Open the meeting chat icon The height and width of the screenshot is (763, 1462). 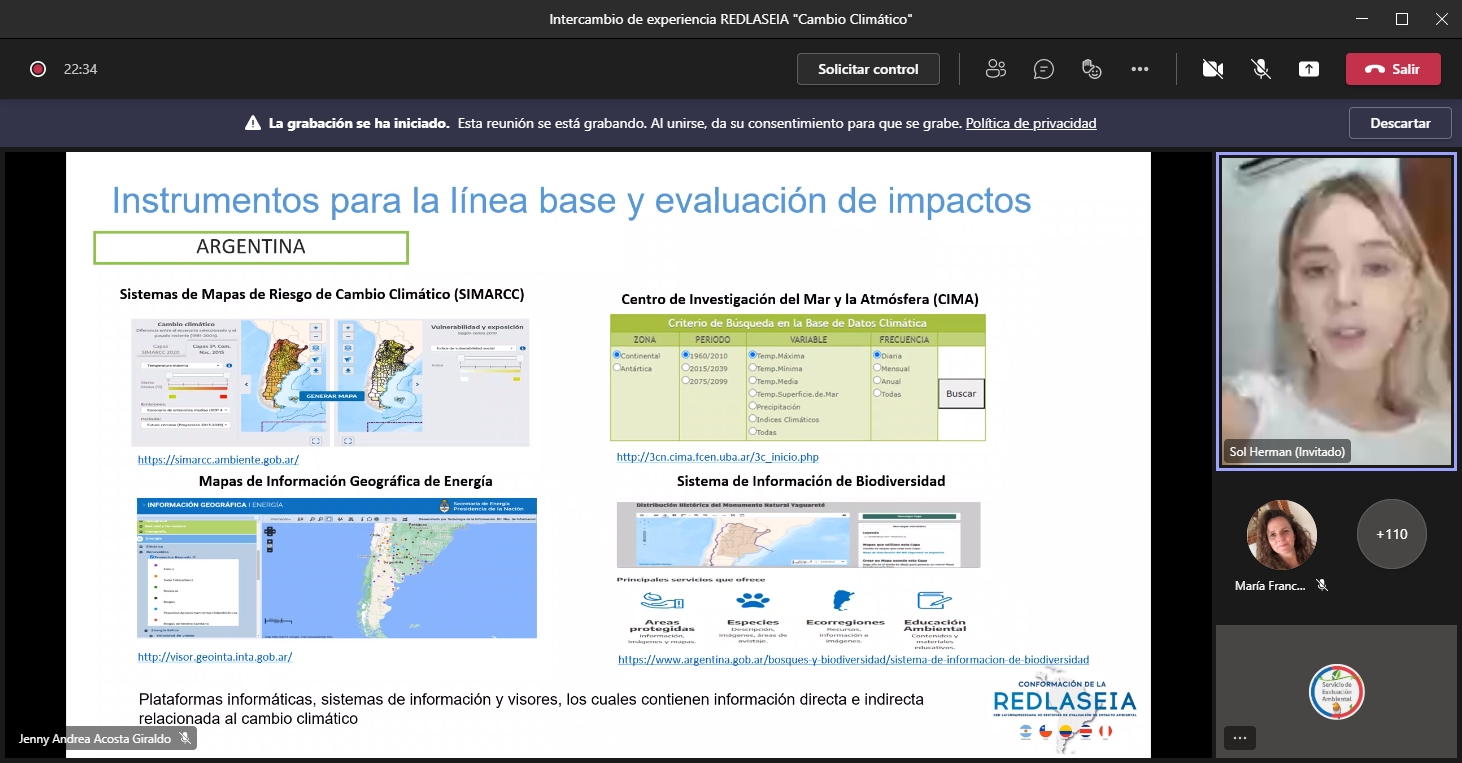click(x=1044, y=69)
